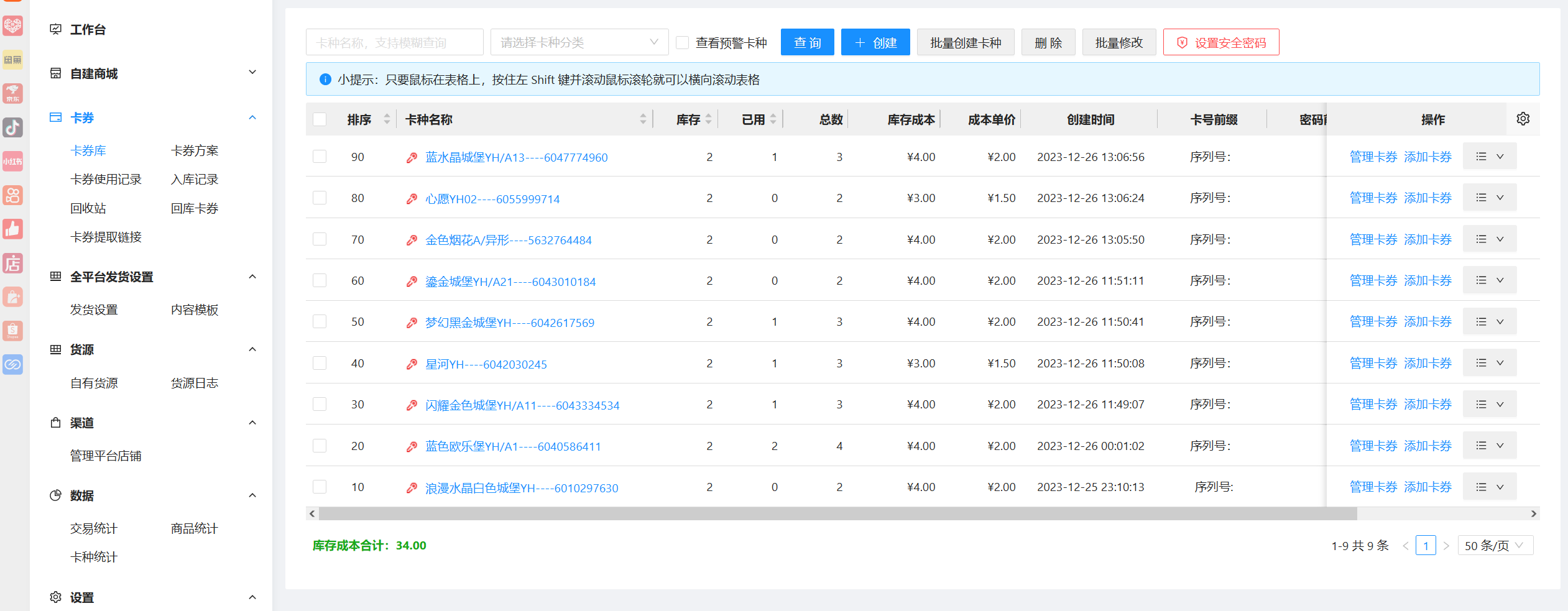This screenshot has height=611, width=1568.
Task: Open the 抖音 platform channel icon
Action: click(x=13, y=128)
